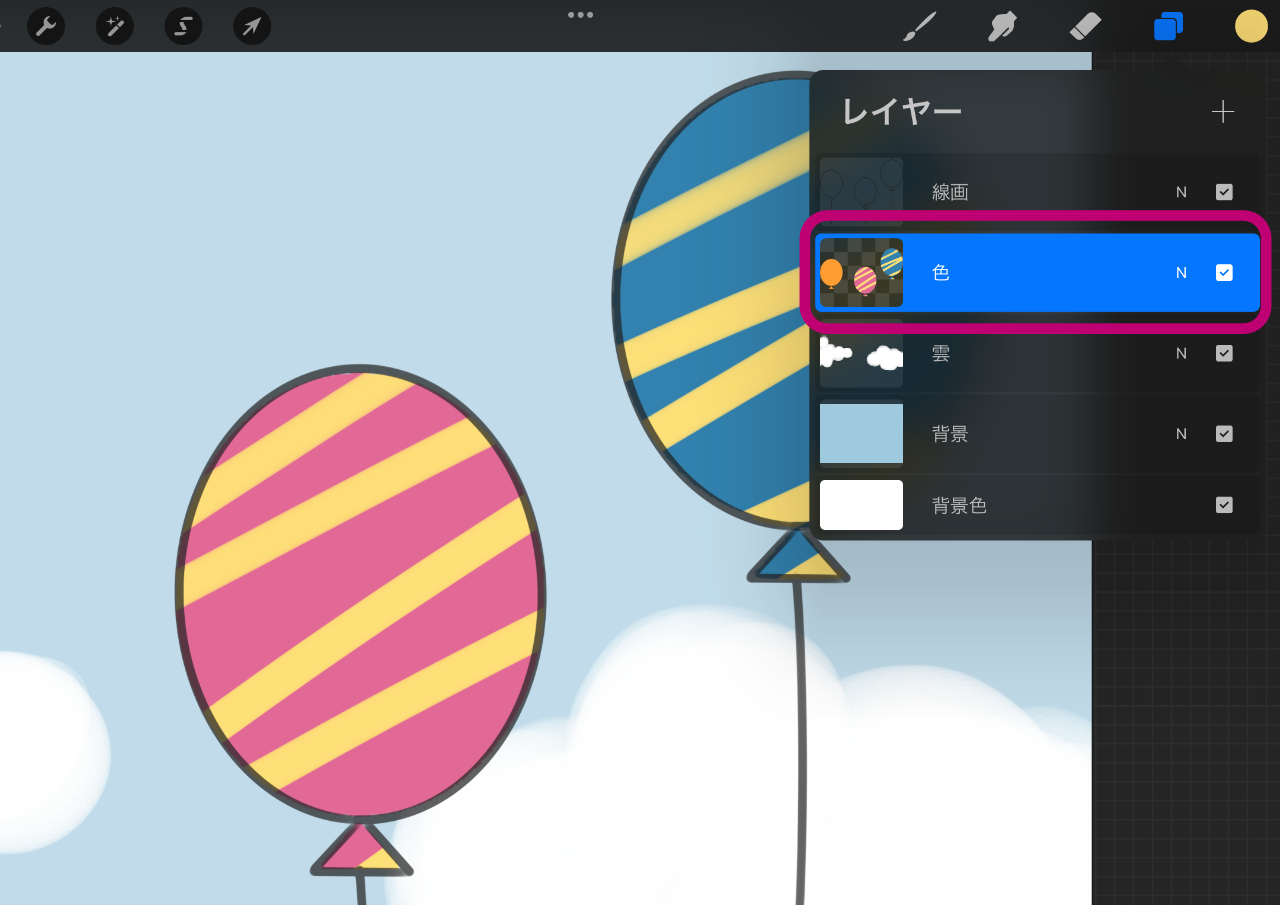Open the yellow active color swatch
This screenshot has height=905, width=1280.
1251,26
